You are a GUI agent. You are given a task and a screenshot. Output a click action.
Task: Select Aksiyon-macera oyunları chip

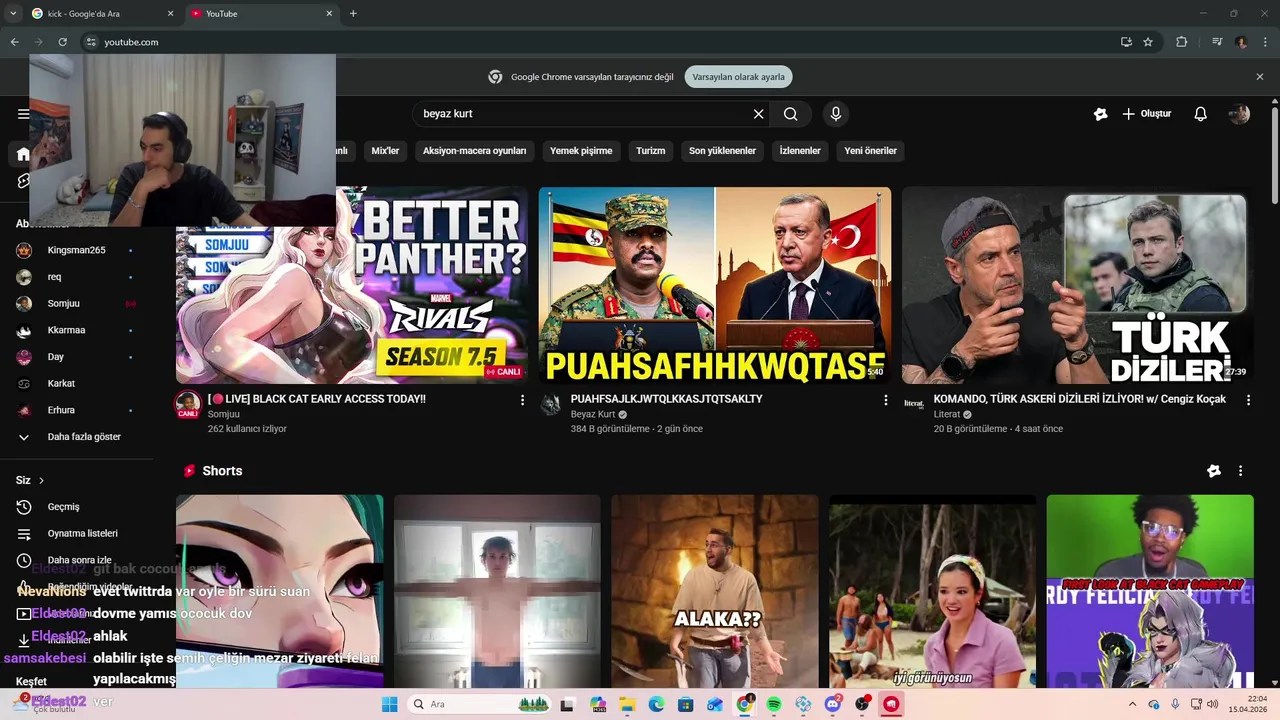coord(474,151)
